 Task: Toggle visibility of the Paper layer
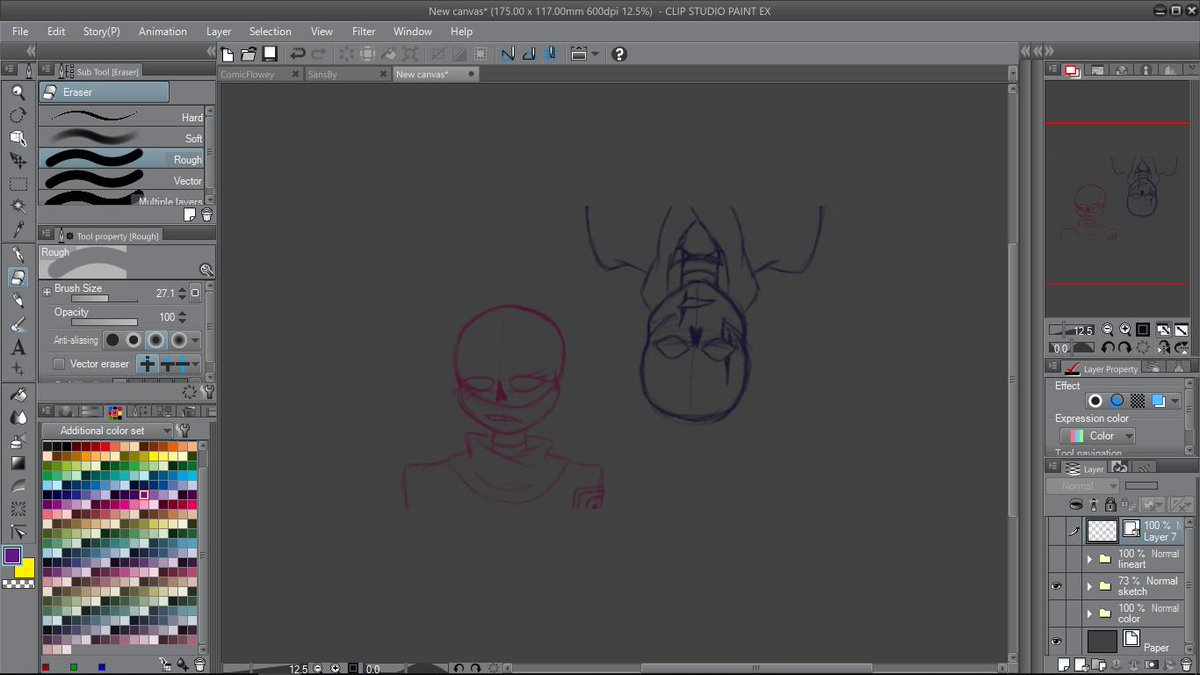tap(1057, 641)
